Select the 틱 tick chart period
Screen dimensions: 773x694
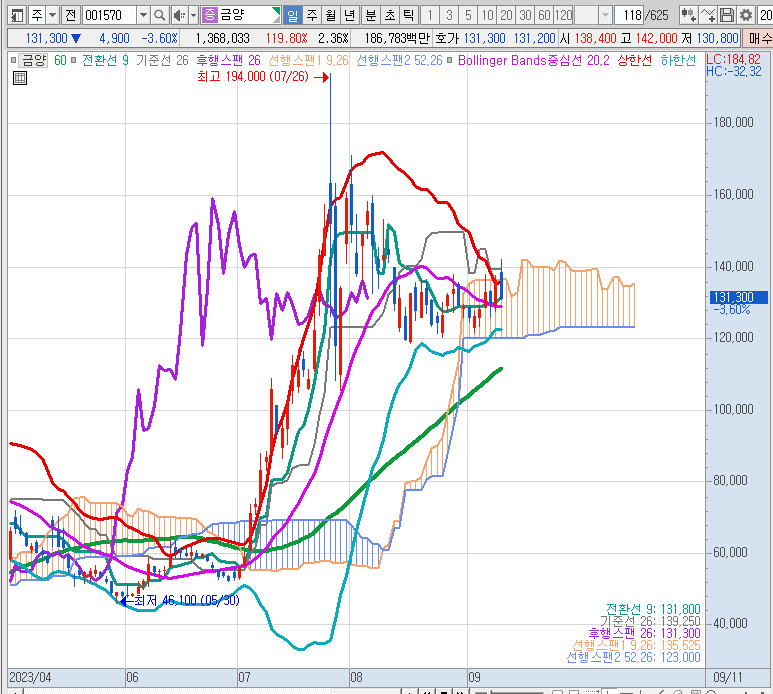[409, 16]
